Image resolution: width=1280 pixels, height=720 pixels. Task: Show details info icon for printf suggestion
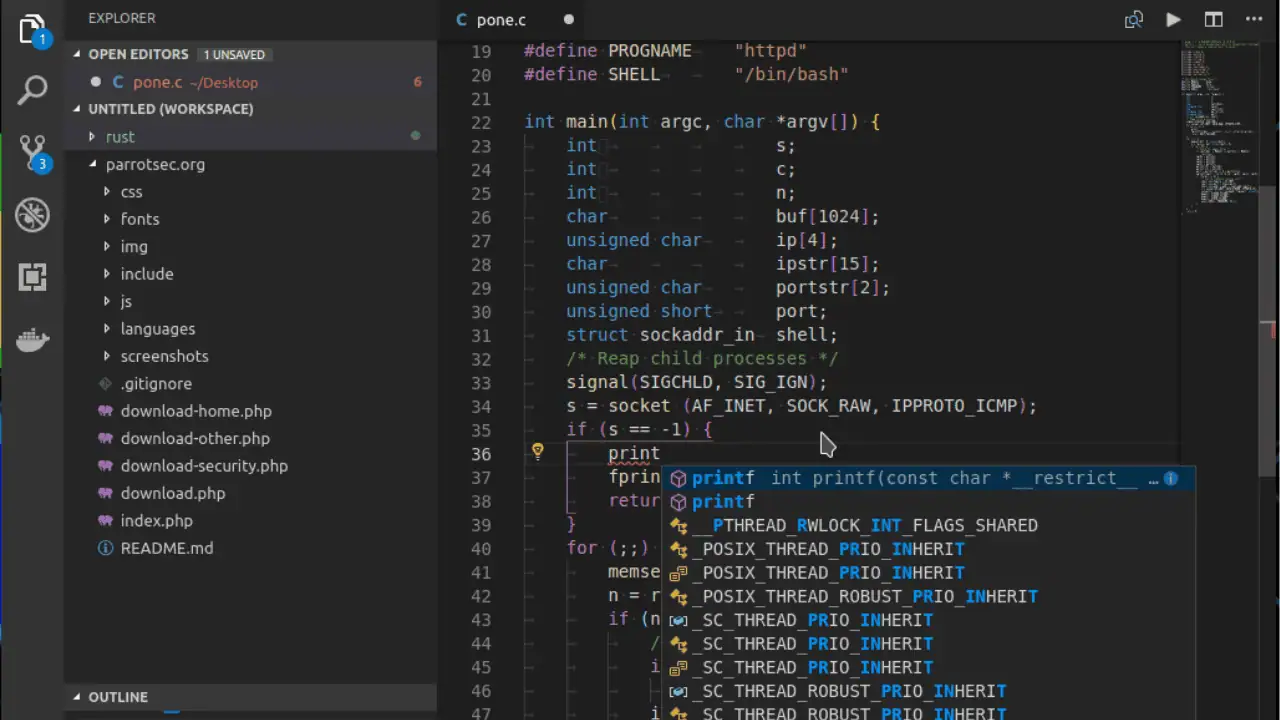(x=1170, y=478)
